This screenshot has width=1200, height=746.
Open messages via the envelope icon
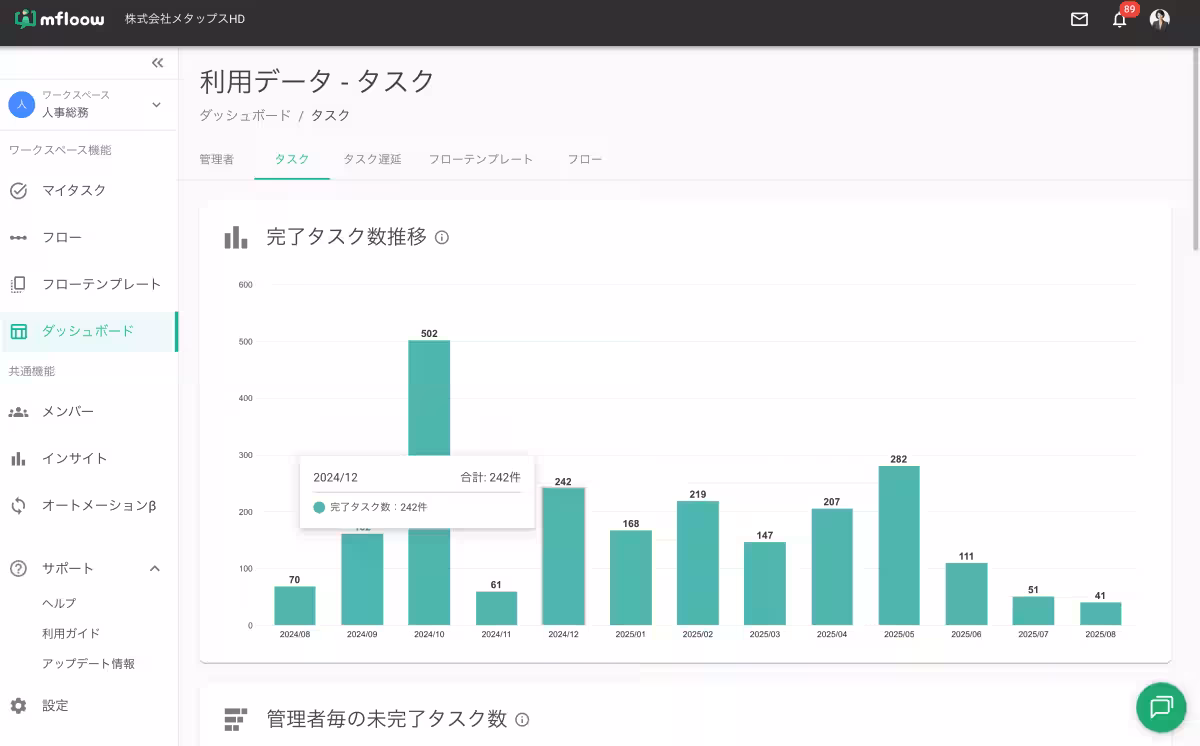pyautogui.click(x=1079, y=18)
